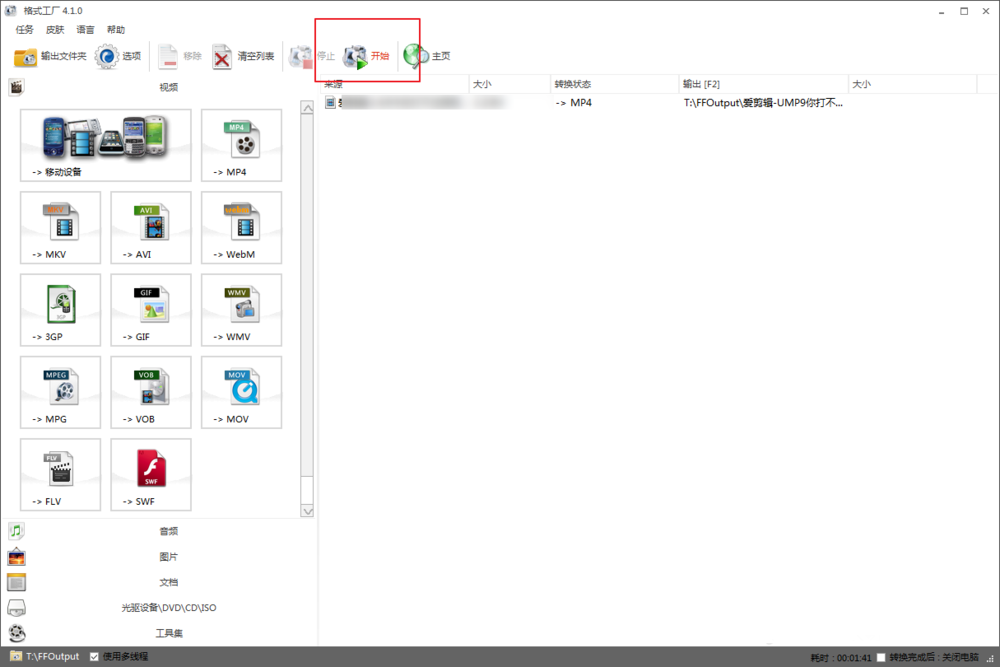Image resolution: width=1000 pixels, height=667 pixels.
Task: Select the FLV conversion icon
Action: click(x=61, y=474)
